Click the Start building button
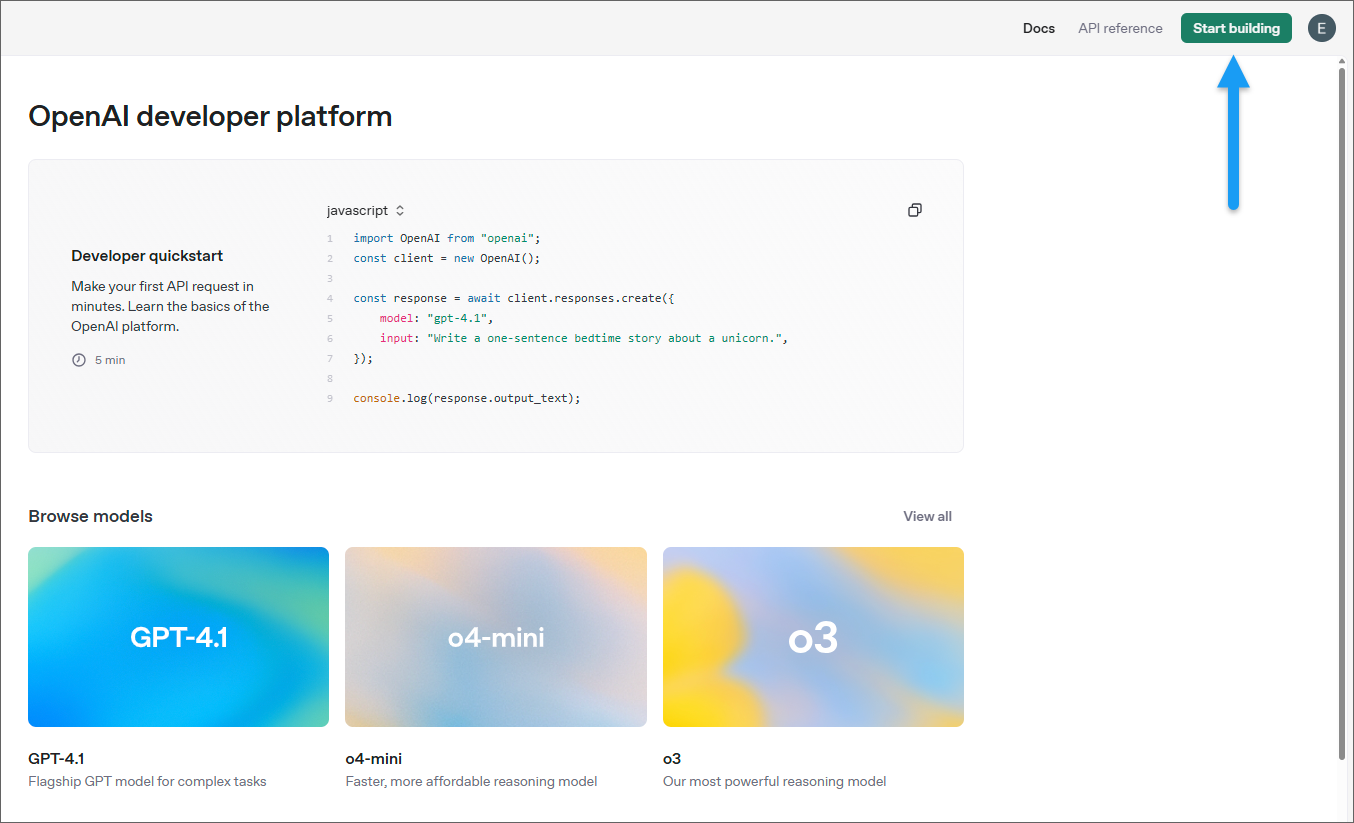Viewport: 1354px width, 823px height. (1236, 28)
